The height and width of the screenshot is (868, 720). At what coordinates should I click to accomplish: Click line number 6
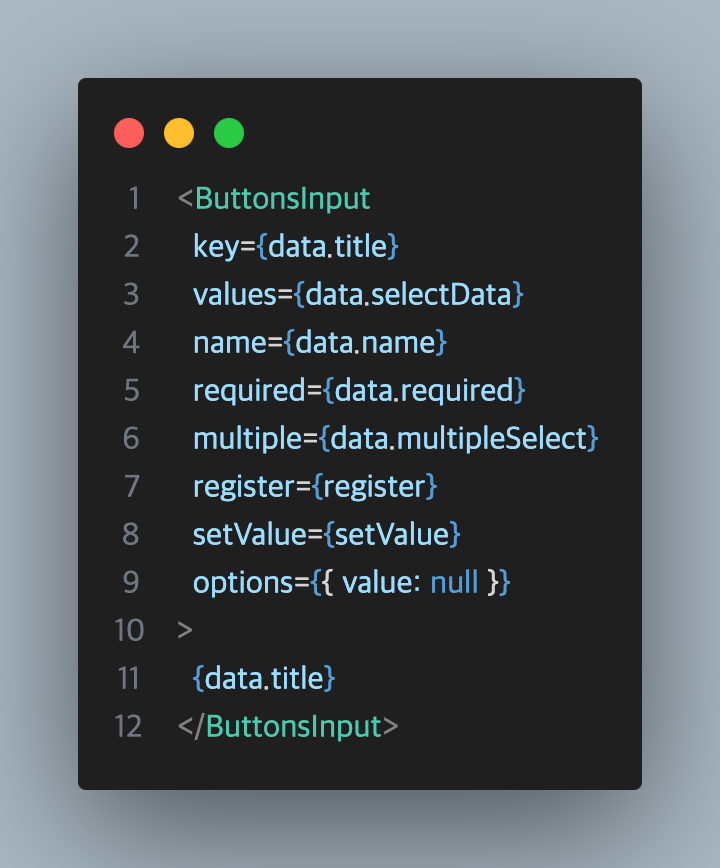131,438
